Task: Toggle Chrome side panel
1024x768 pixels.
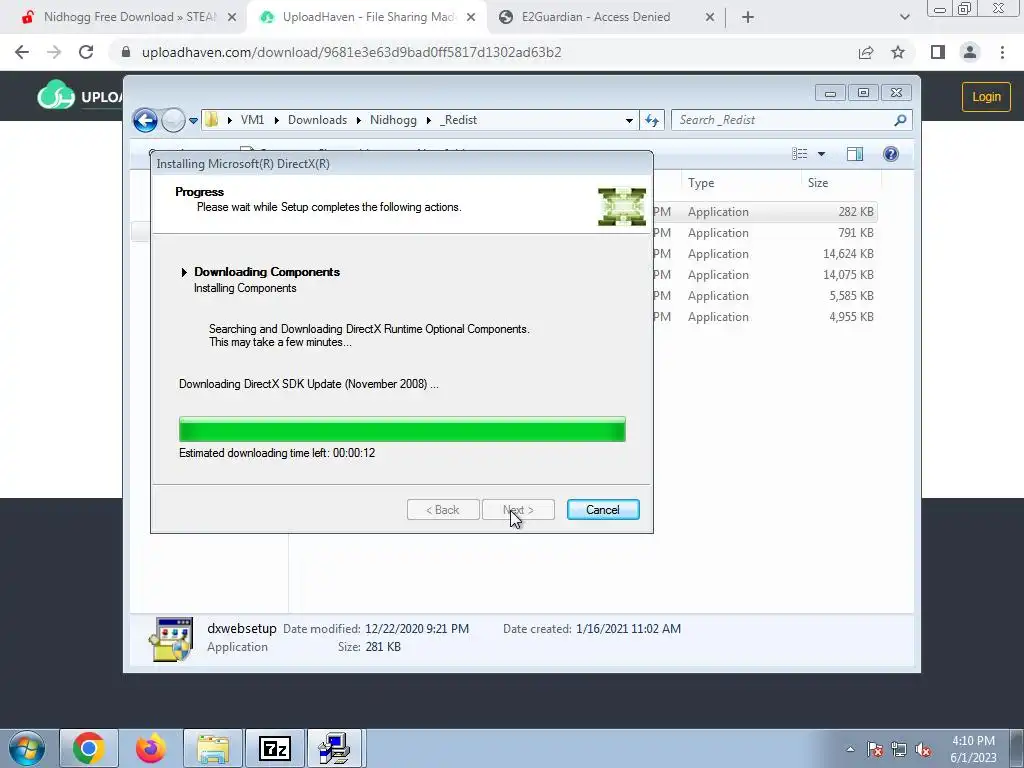Action: coord(938,52)
